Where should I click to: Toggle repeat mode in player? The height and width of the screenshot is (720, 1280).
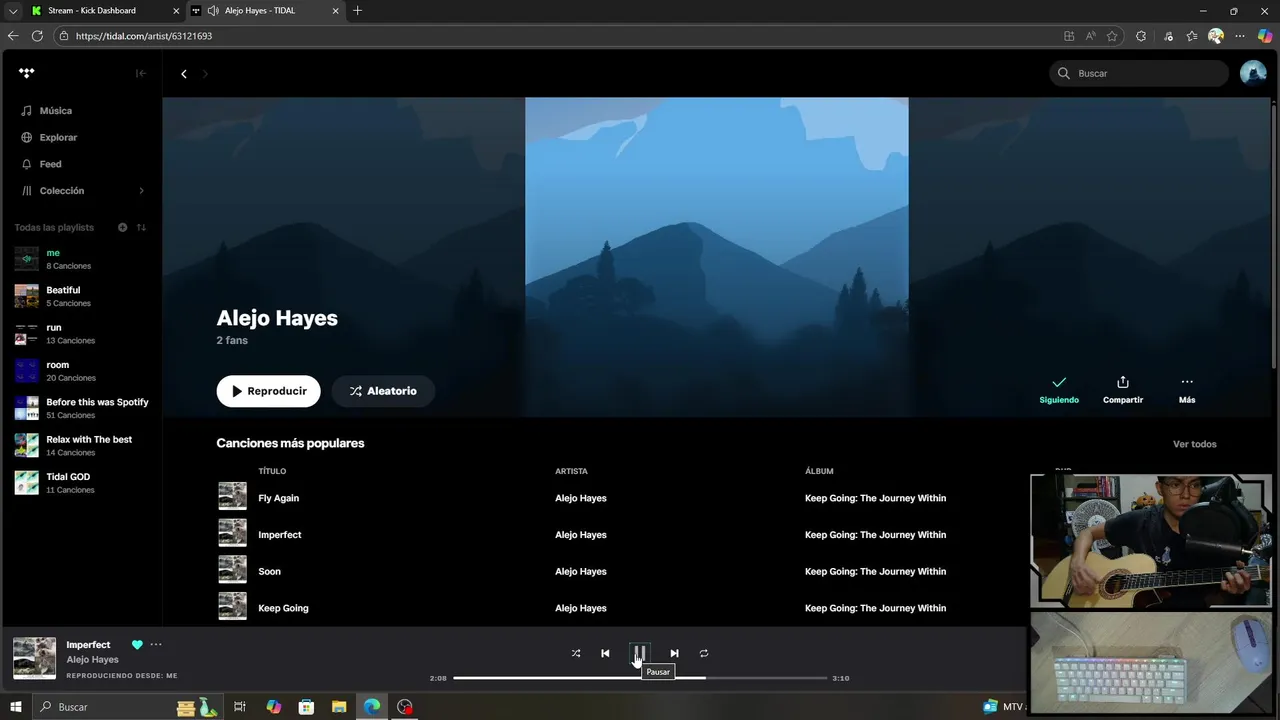pos(704,653)
